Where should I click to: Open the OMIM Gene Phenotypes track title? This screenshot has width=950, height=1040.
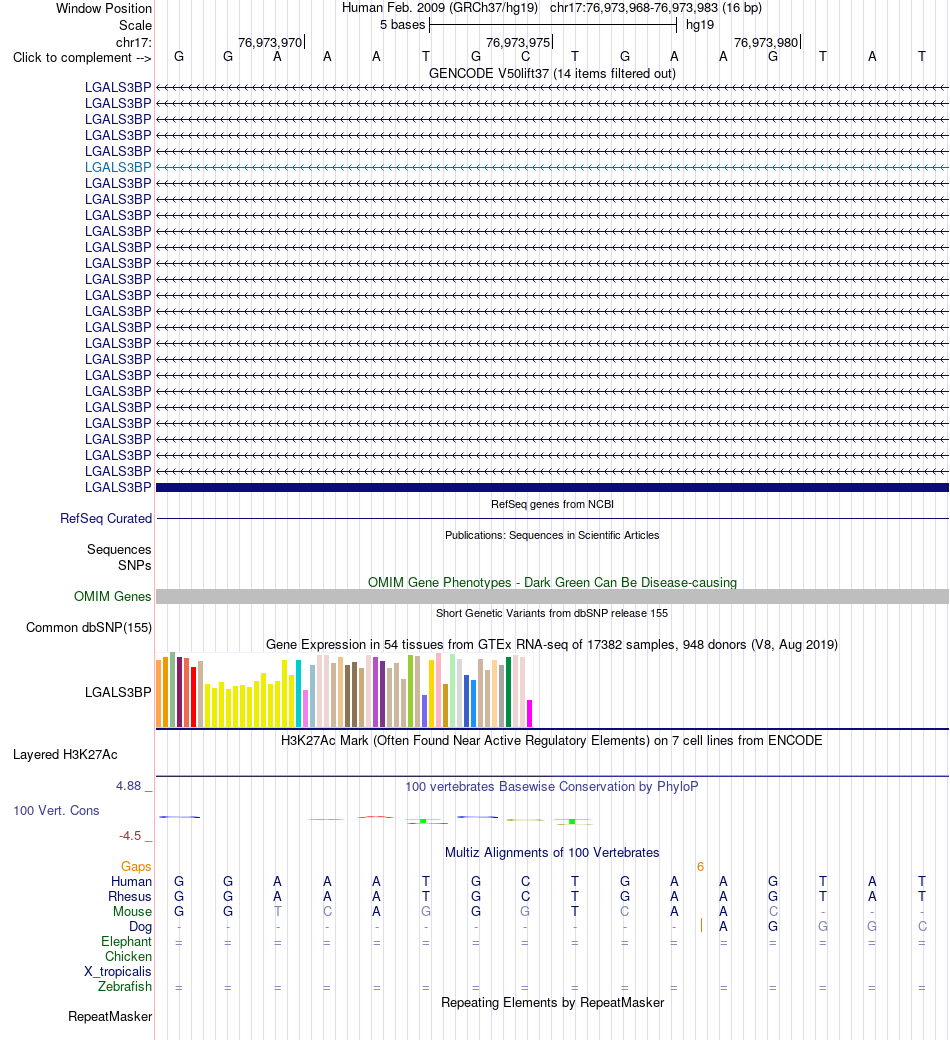tap(552, 582)
